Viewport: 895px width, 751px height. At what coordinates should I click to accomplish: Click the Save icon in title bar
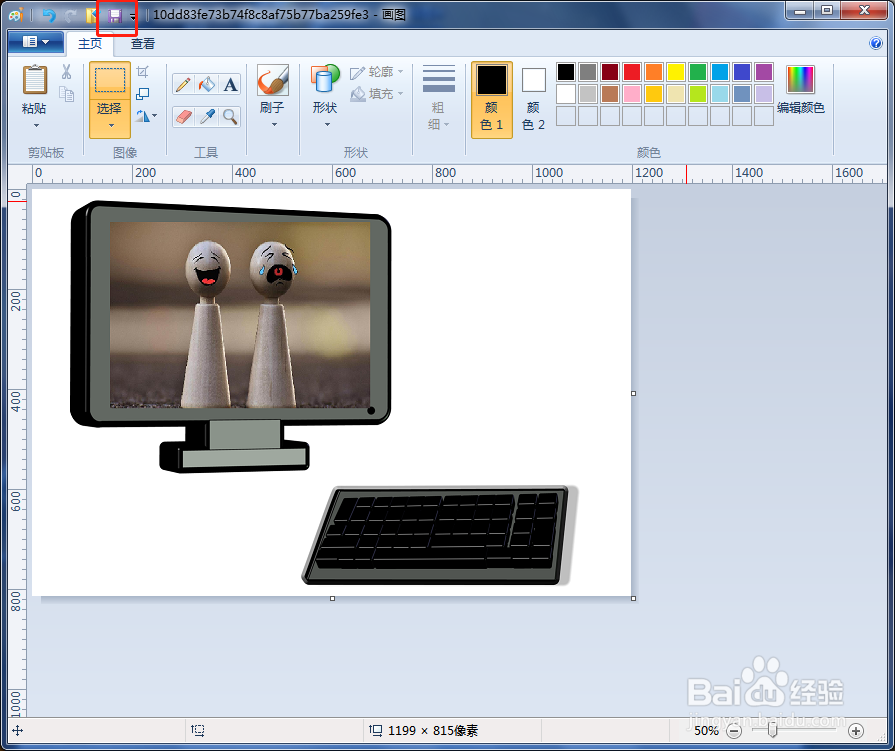pyautogui.click(x=115, y=15)
